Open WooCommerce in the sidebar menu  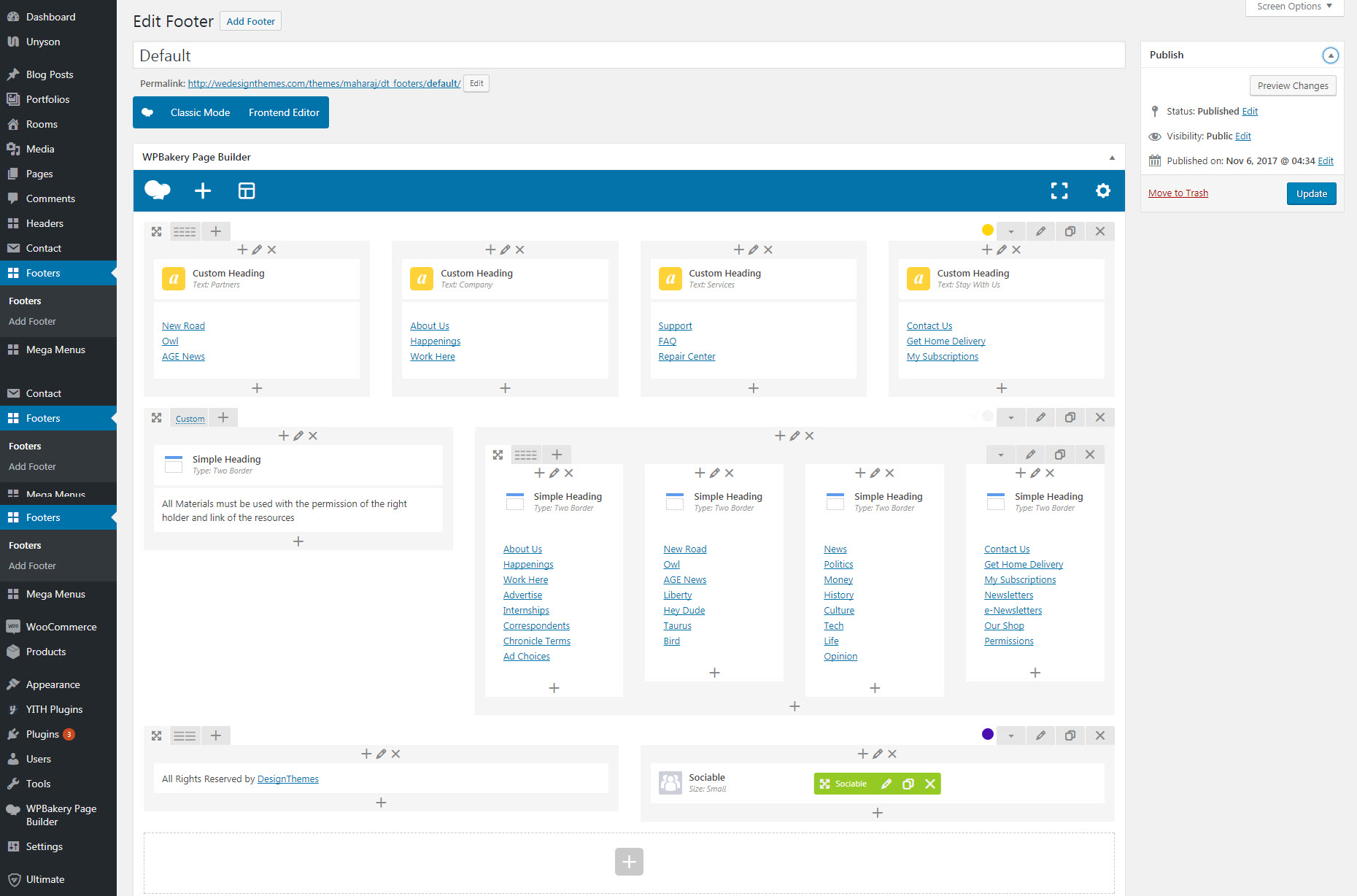pos(61,627)
